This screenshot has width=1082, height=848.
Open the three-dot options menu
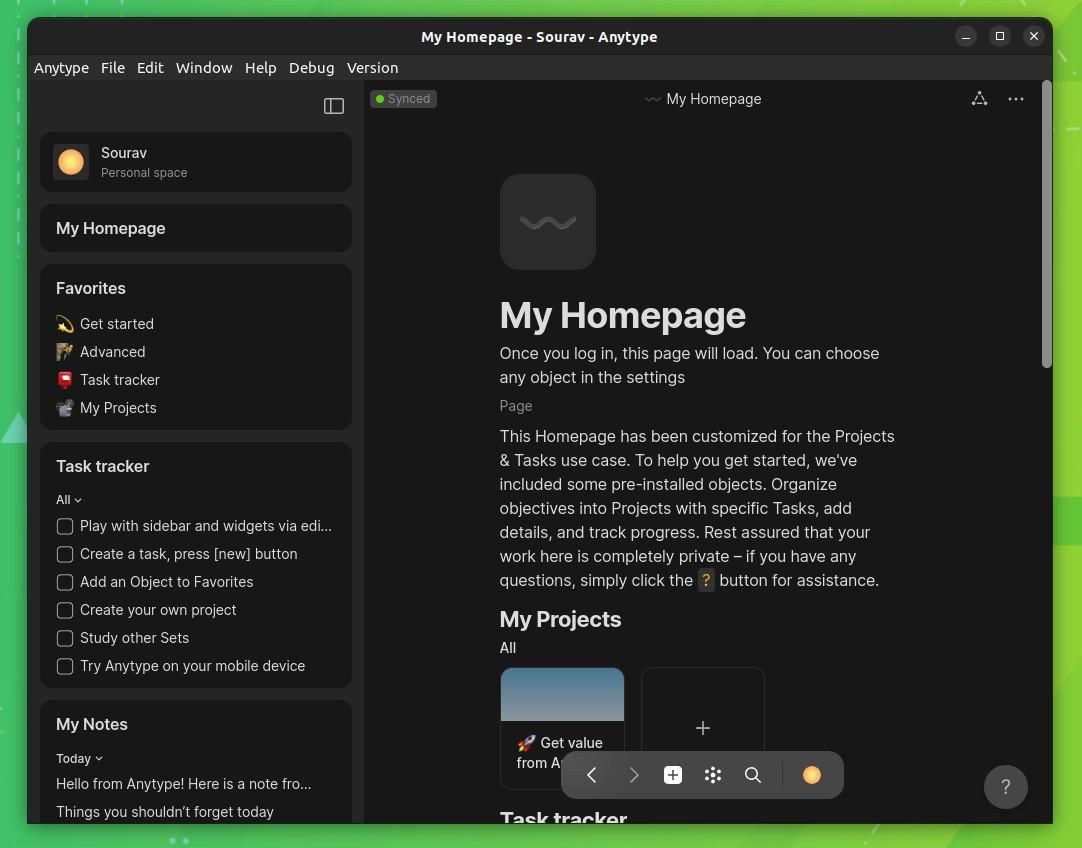[x=1016, y=99]
